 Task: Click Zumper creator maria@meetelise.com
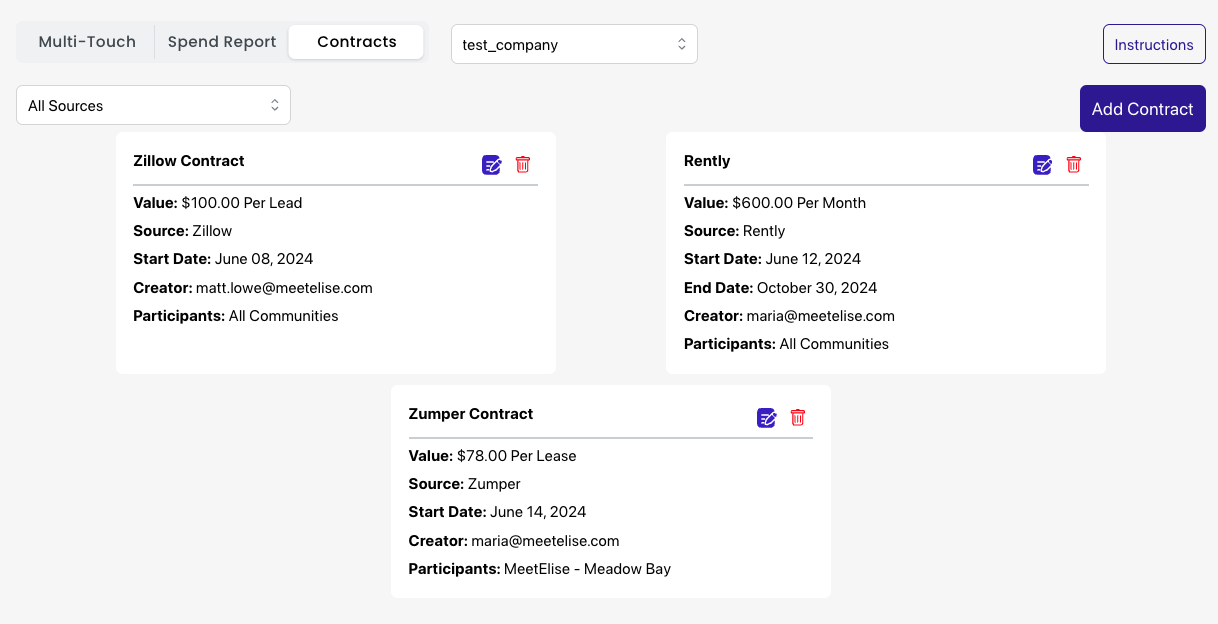coord(546,541)
